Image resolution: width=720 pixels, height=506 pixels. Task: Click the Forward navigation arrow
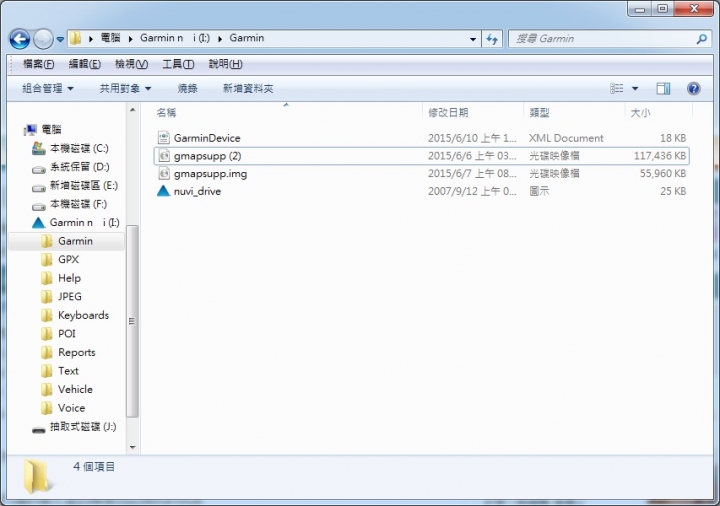point(44,39)
